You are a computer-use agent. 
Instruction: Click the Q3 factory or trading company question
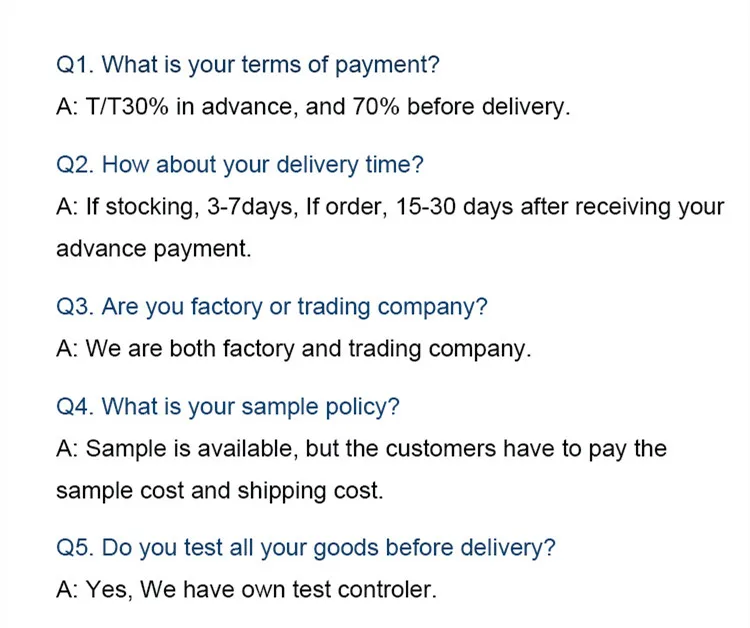point(272,306)
